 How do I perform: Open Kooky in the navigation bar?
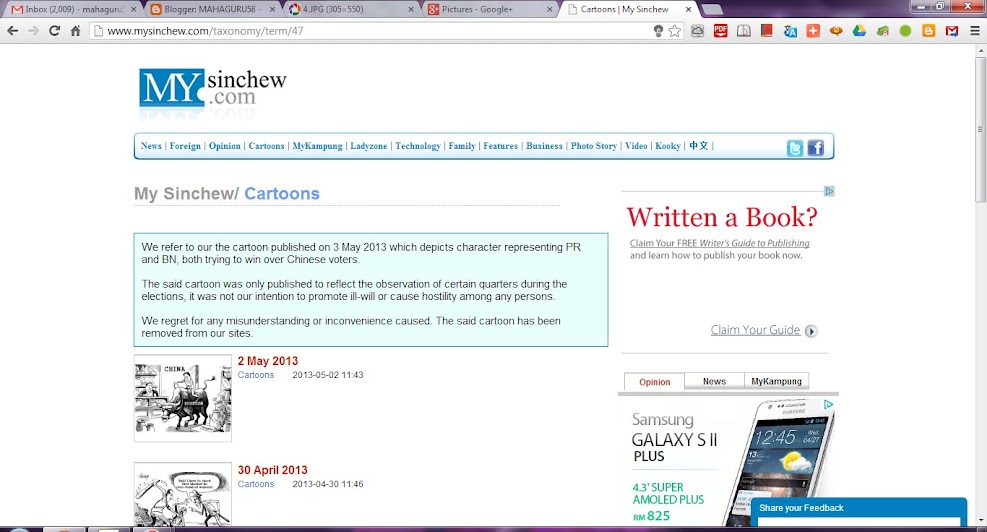(668, 145)
